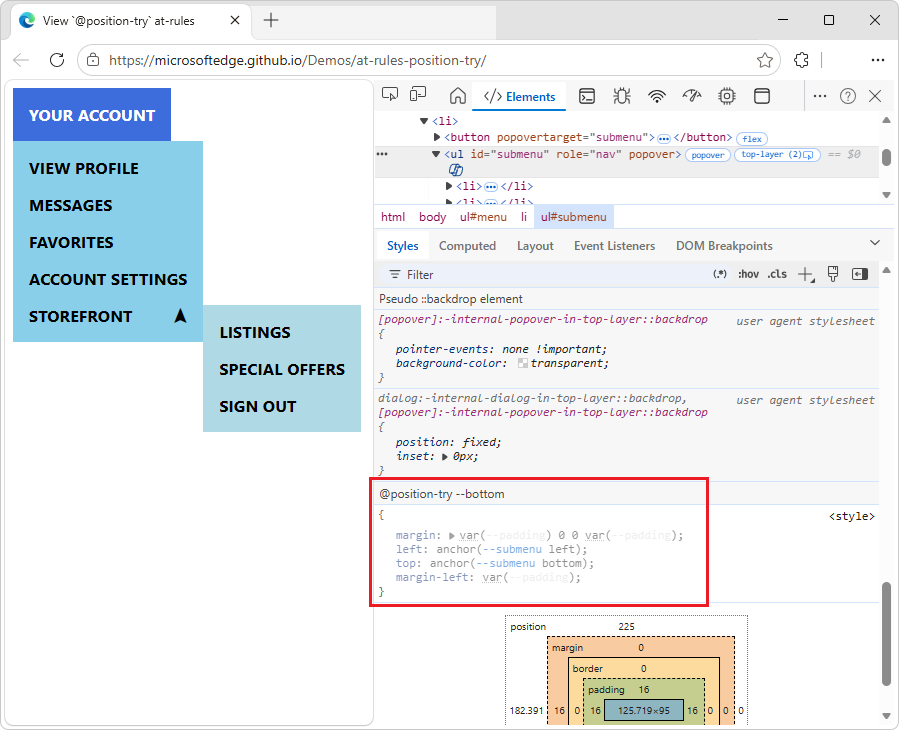This screenshot has height=730, width=899.
Task: Open the Application tool icon
Action: coord(761,96)
